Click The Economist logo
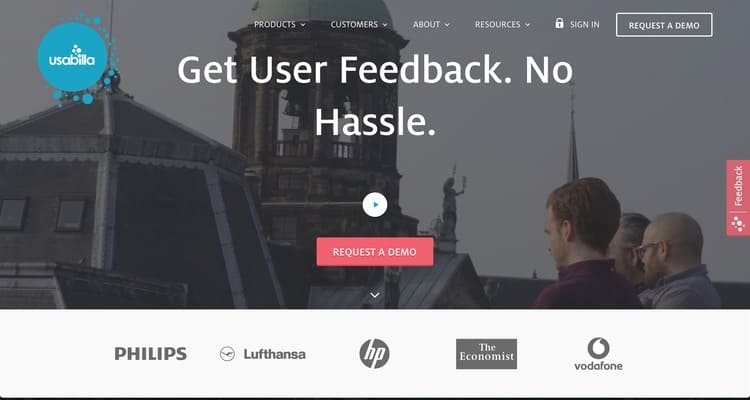Screen dimensions: 750x400 pyautogui.click(x=486, y=354)
